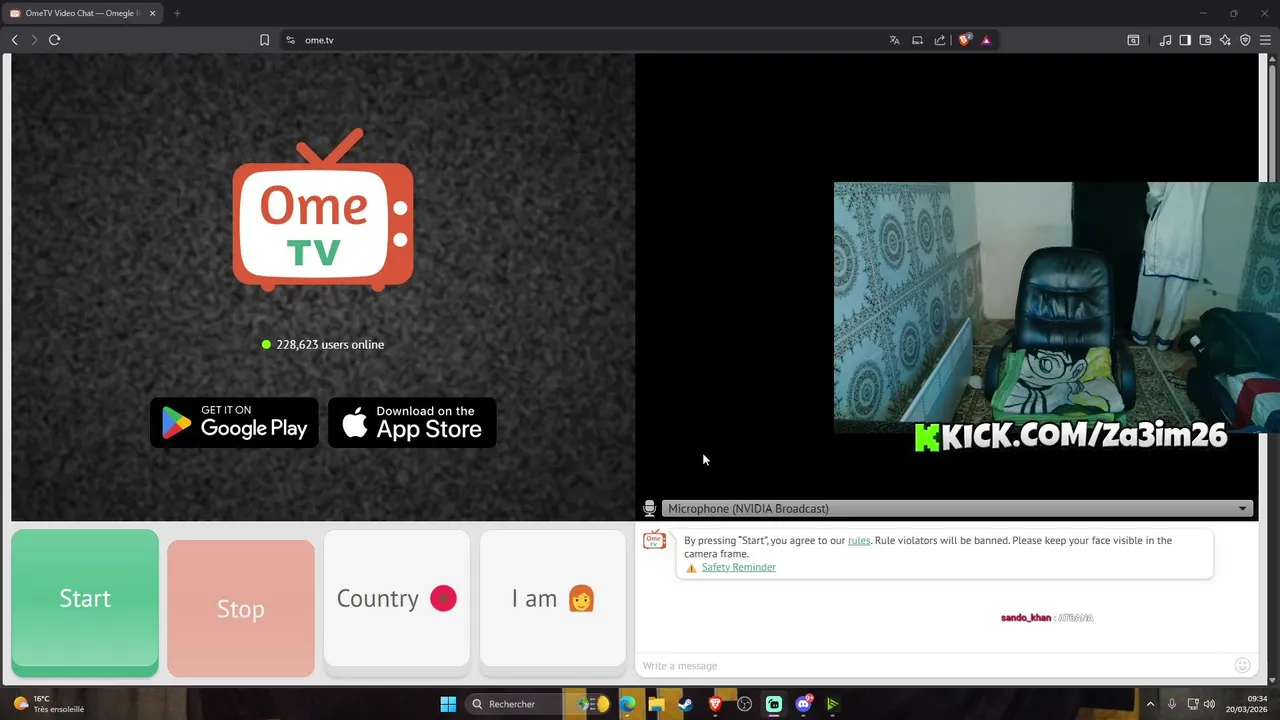
Task: Open the emoji picker smiley icon
Action: (1242, 665)
